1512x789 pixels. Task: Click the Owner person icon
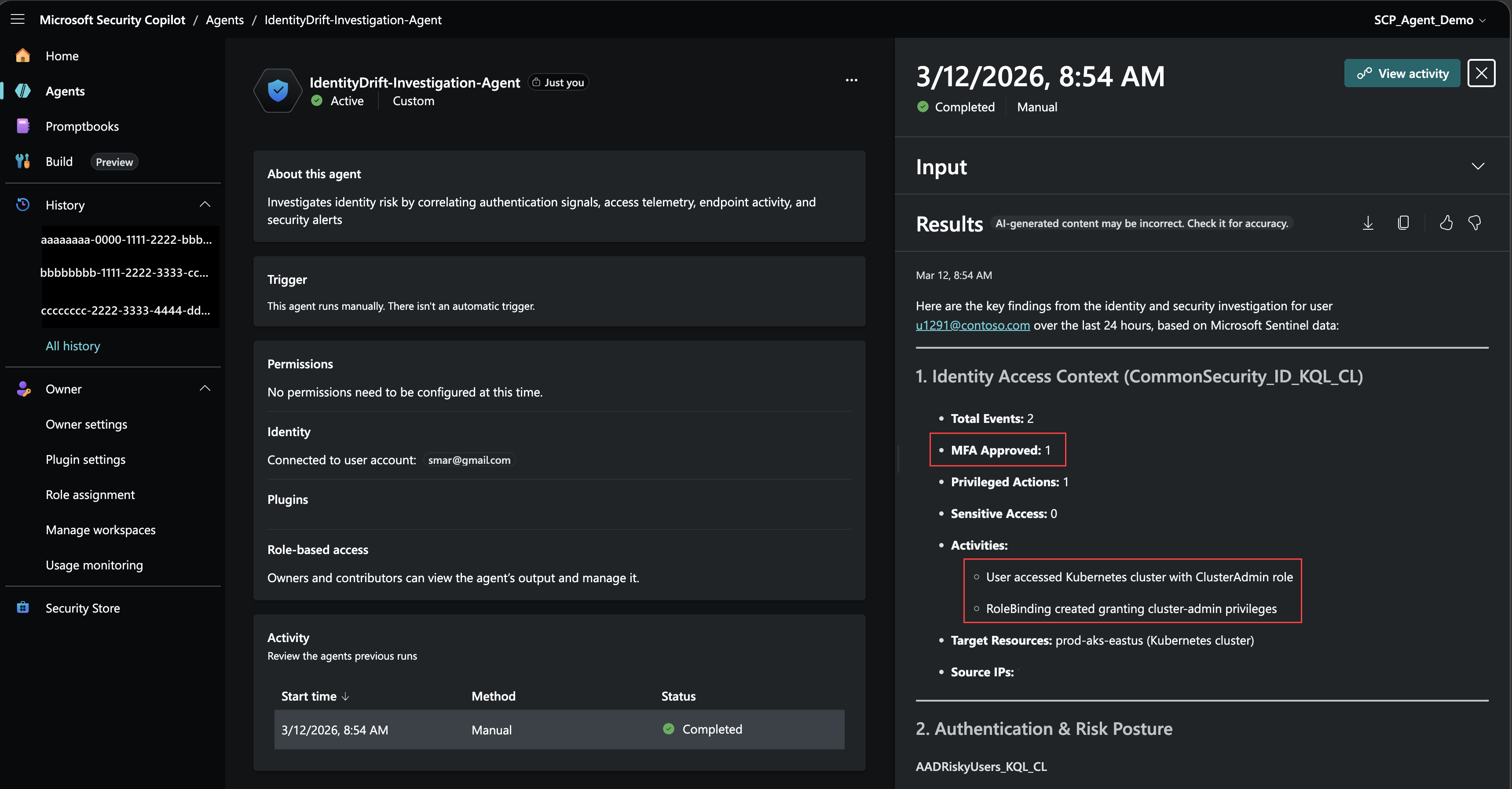click(x=22, y=388)
